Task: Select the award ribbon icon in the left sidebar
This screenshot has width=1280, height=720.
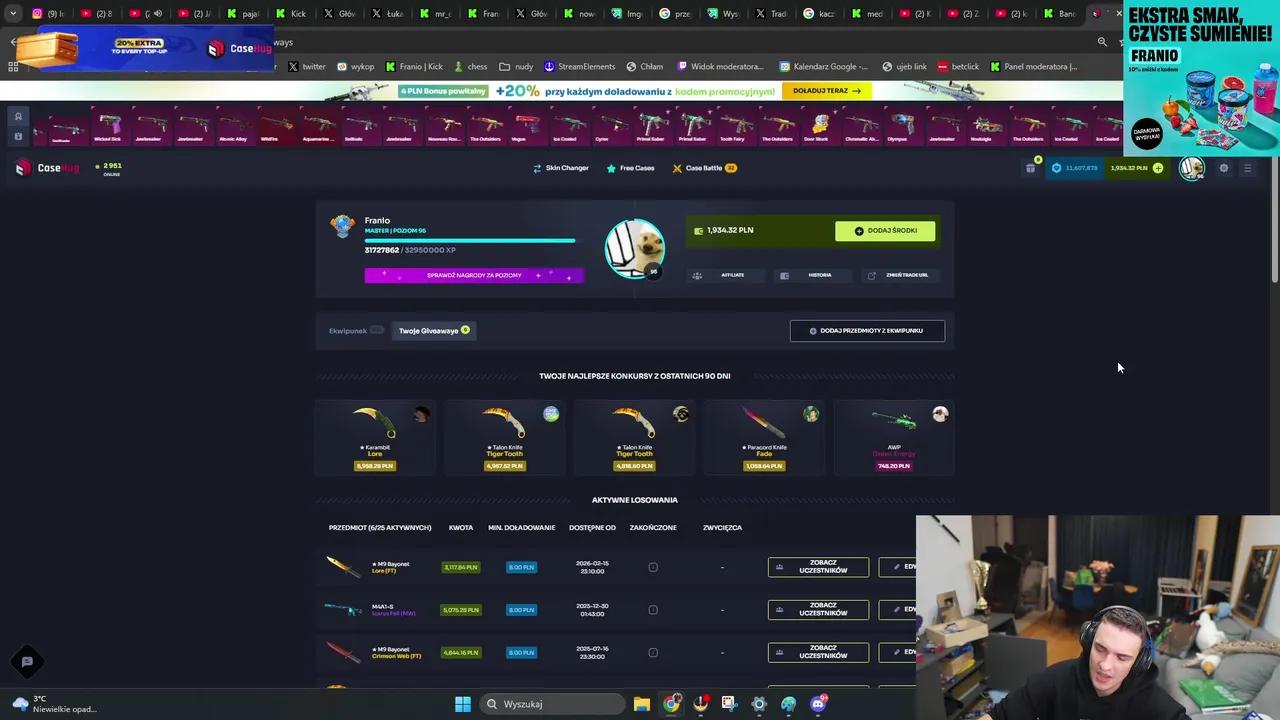Action: (x=18, y=116)
